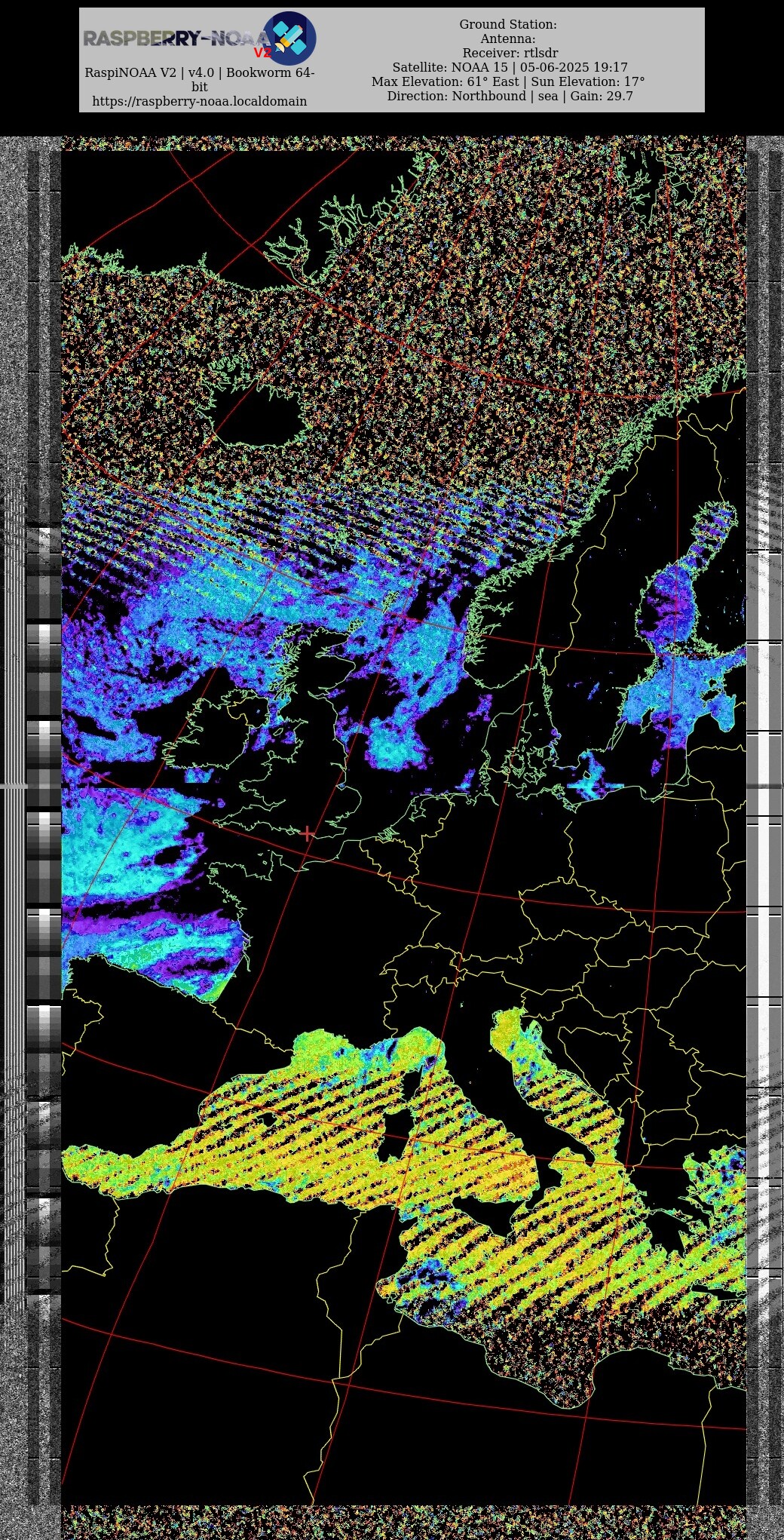Click the red V2 label on logo

point(262,53)
